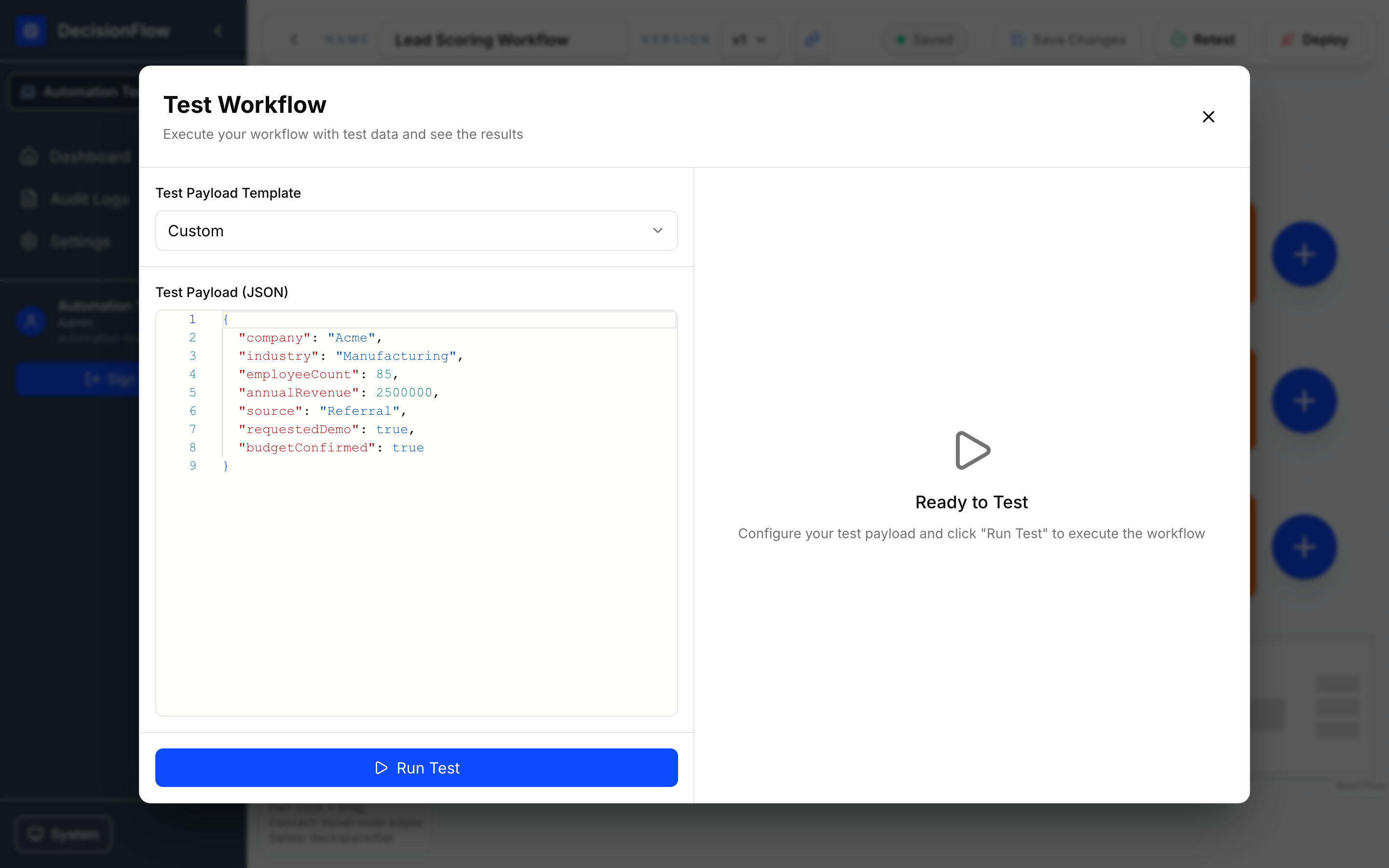The image size is (1389, 868).
Task: Click line number 9 in the editor gutter
Action: (x=193, y=466)
